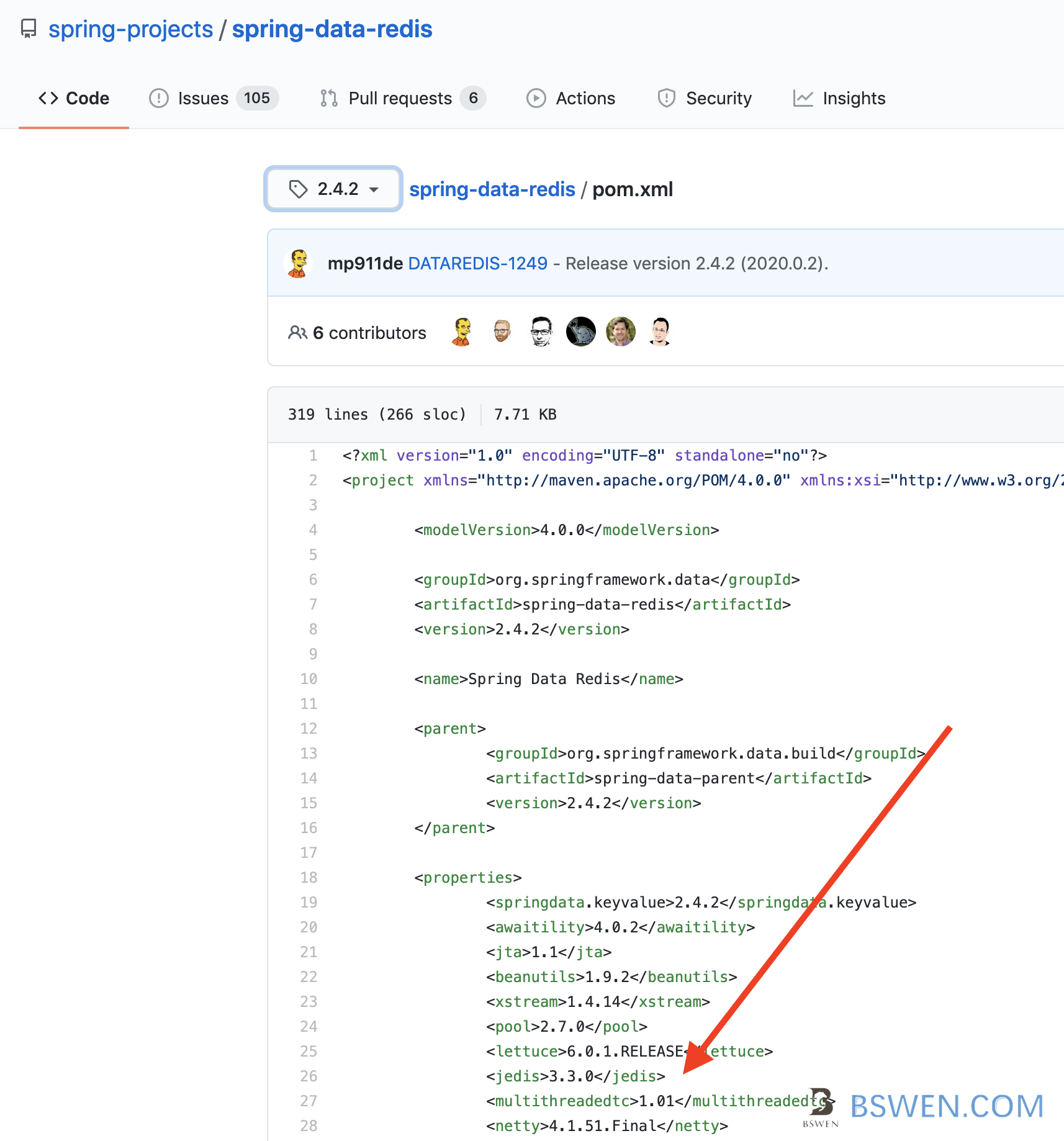
Task: Open the Issues tab
Action: [214, 98]
